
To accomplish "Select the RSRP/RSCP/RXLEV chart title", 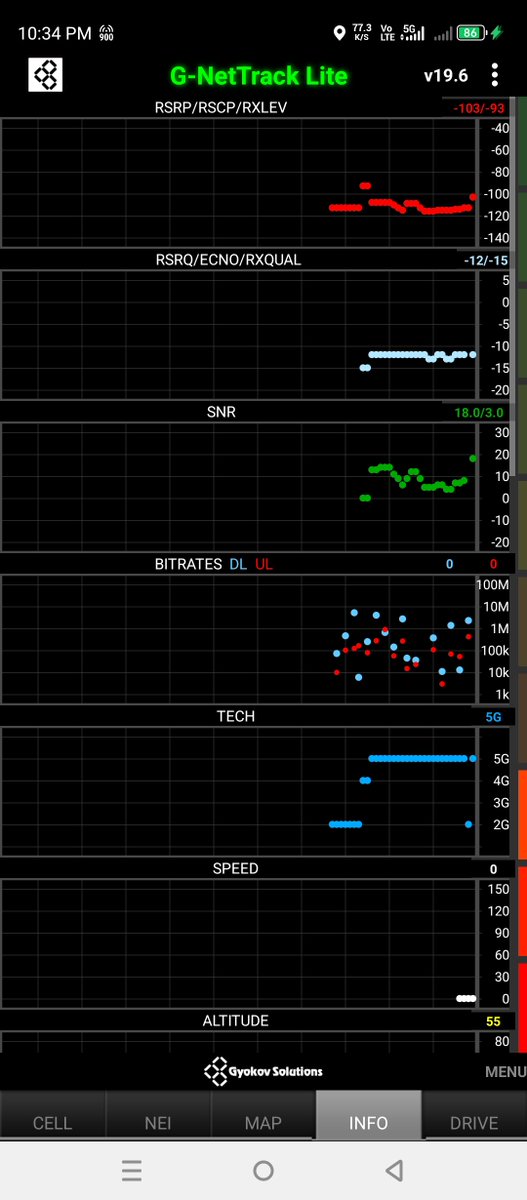I will click(x=221, y=107).
